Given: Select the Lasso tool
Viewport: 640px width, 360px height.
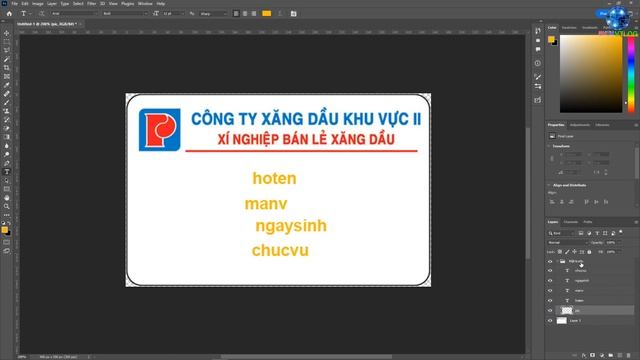Looking at the screenshot, I should tap(7, 51).
